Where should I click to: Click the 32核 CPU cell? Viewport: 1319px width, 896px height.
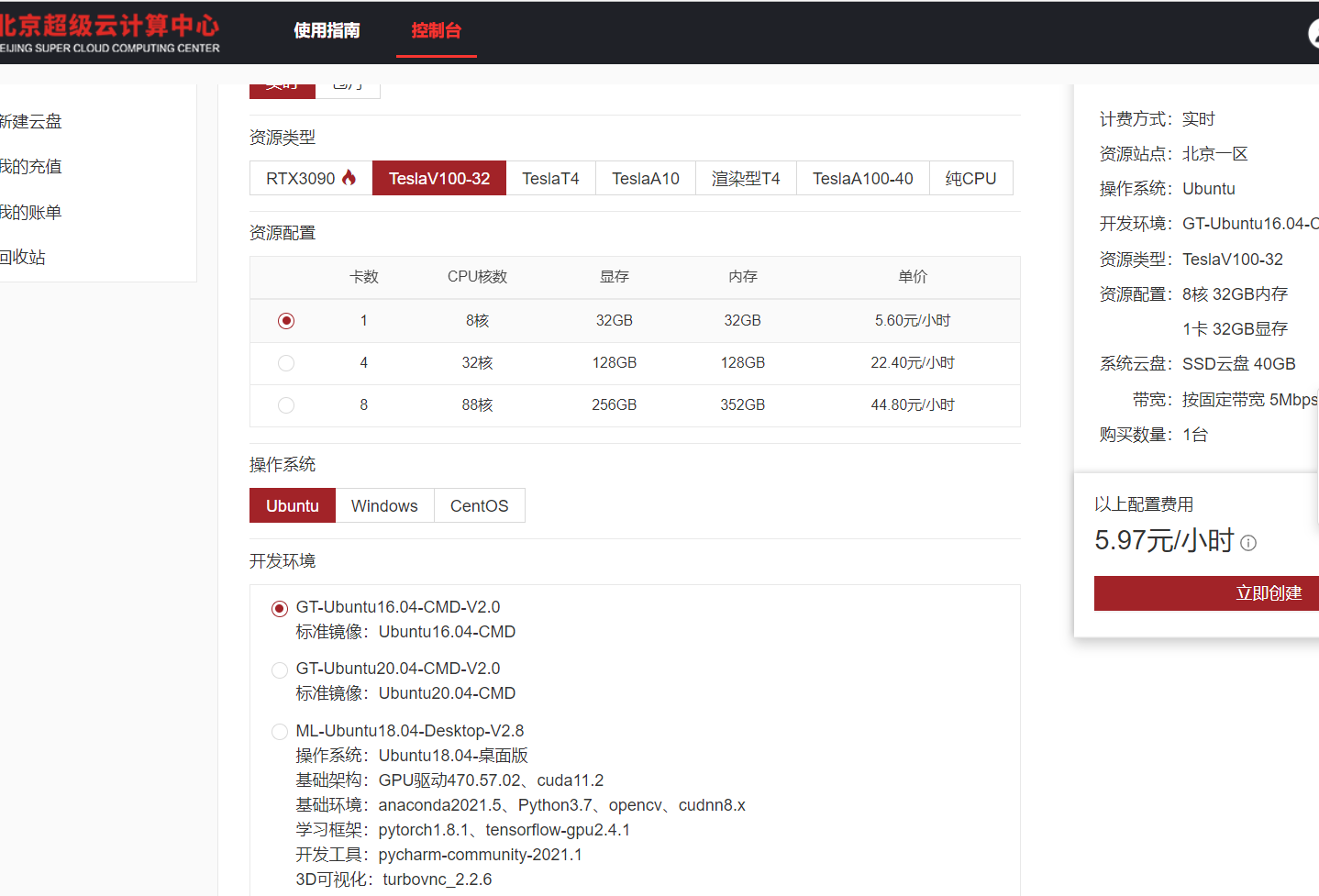(477, 362)
